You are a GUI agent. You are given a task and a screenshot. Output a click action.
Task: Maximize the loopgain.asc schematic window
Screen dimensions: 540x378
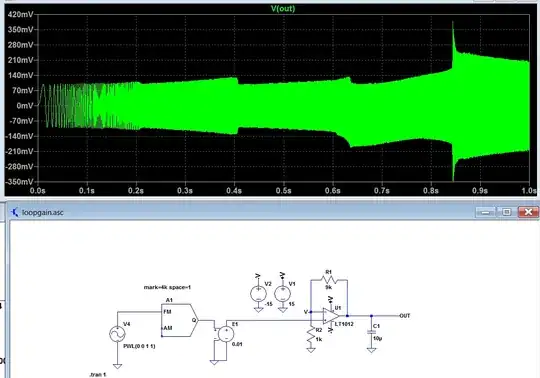pos(507,212)
